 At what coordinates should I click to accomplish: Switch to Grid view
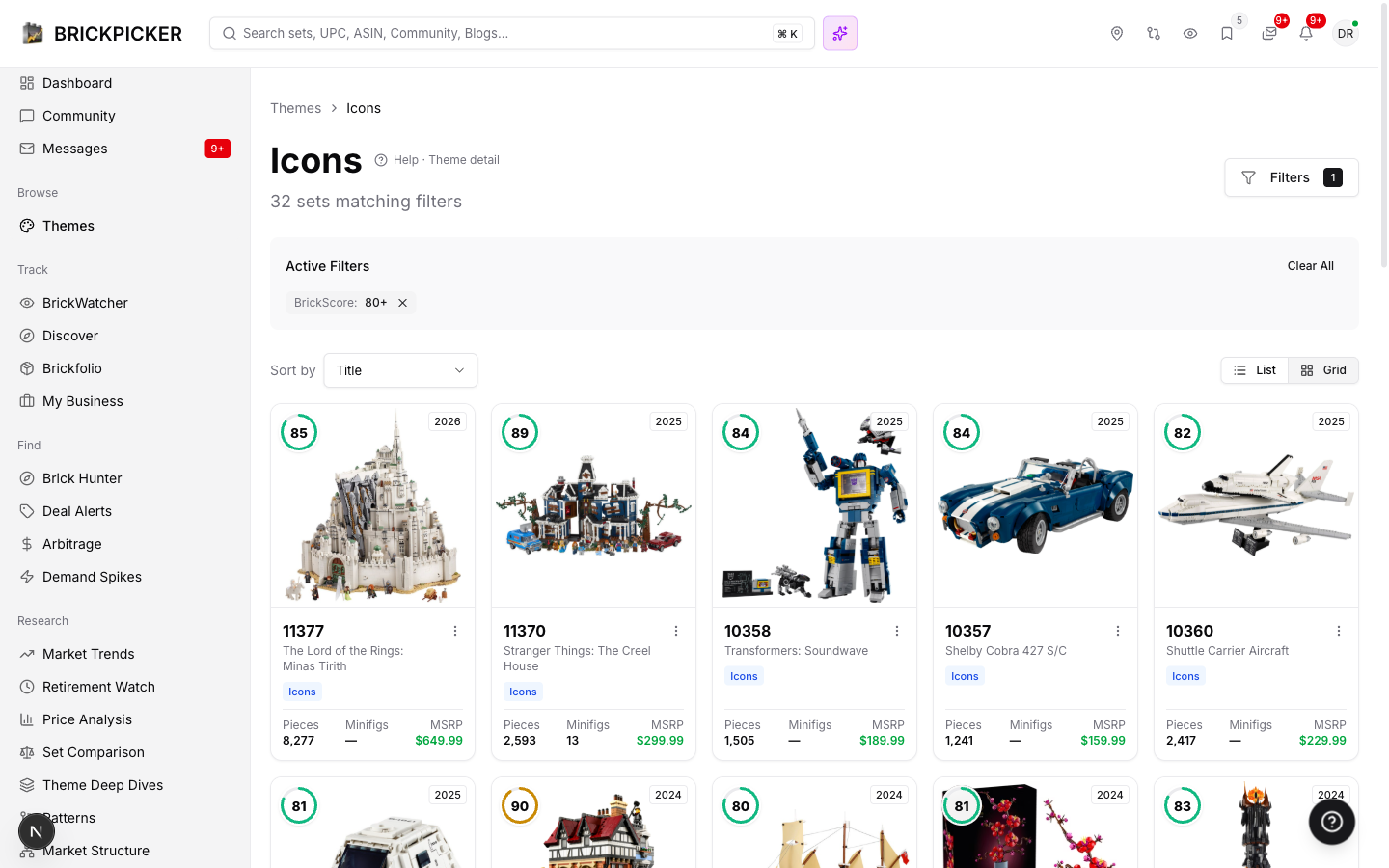pos(1323,370)
